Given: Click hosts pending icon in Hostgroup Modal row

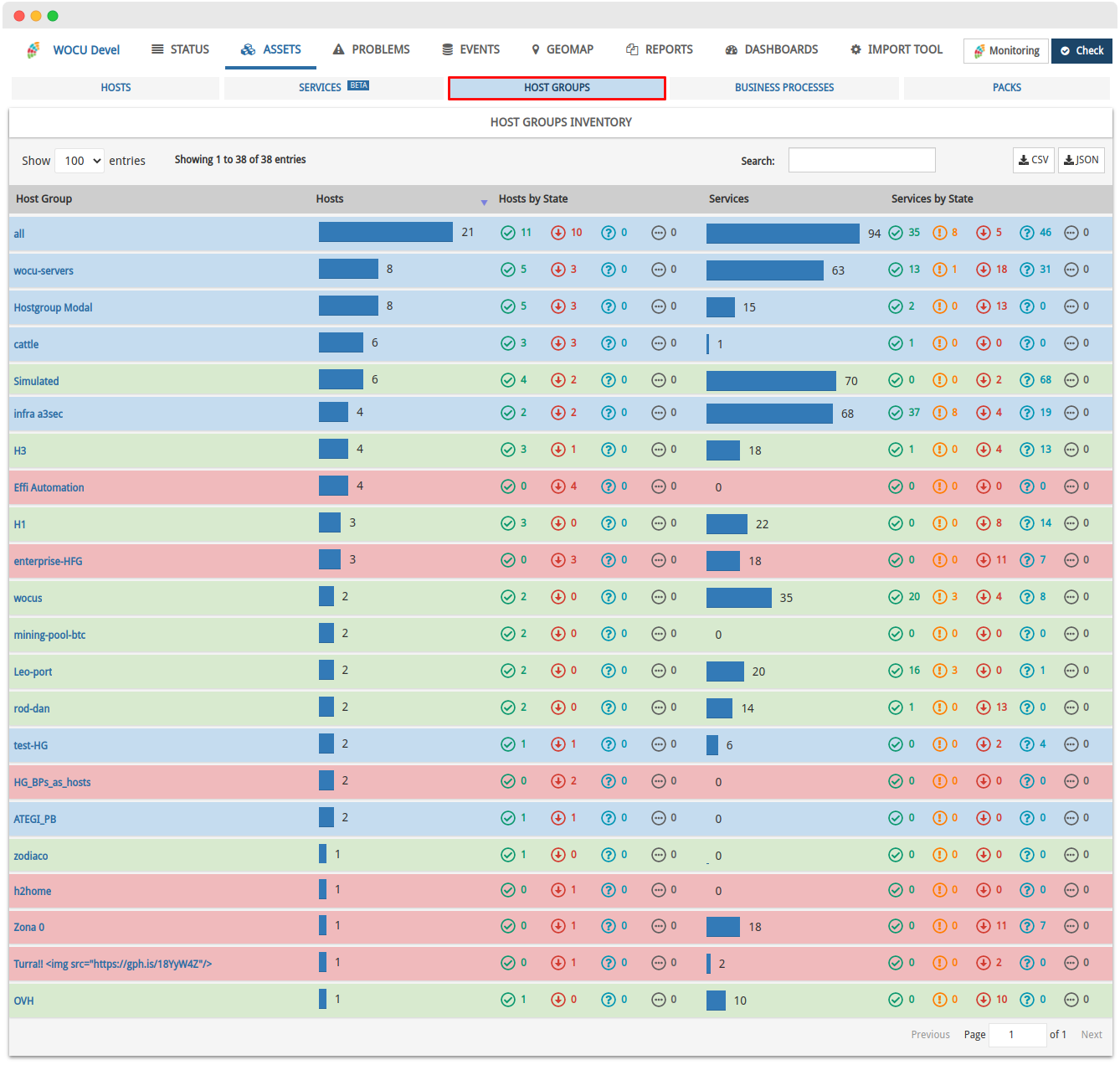Looking at the screenshot, I should tap(659, 306).
